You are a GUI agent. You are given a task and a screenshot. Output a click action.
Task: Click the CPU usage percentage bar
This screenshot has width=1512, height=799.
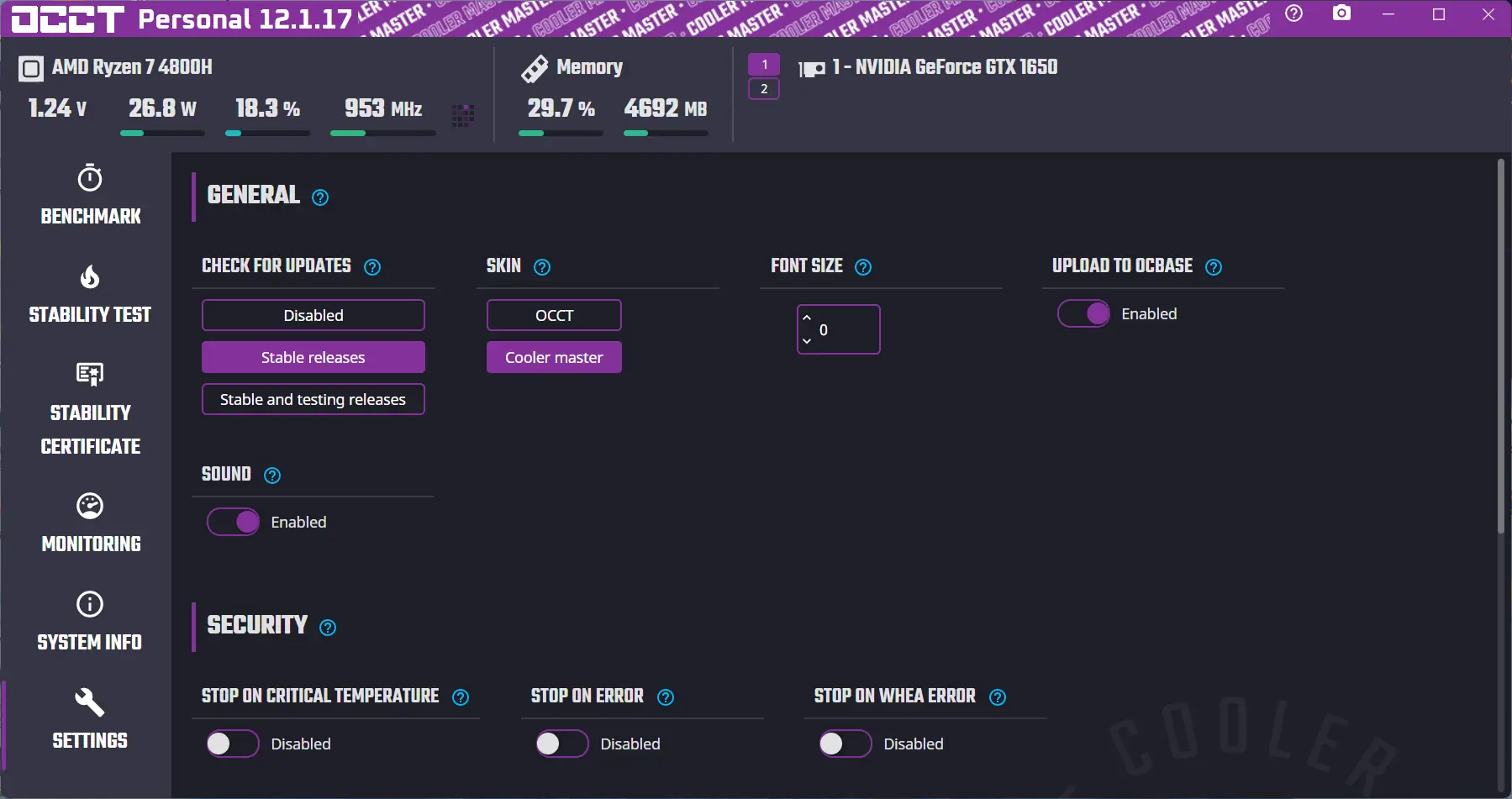click(x=267, y=133)
